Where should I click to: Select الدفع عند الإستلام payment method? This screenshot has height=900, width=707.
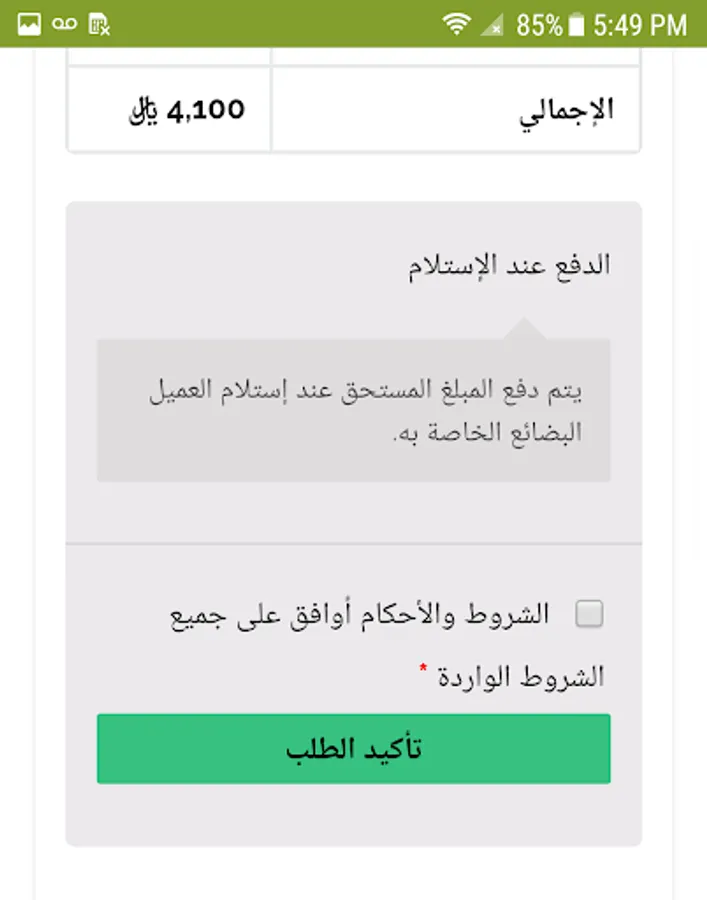tap(508, 266)
